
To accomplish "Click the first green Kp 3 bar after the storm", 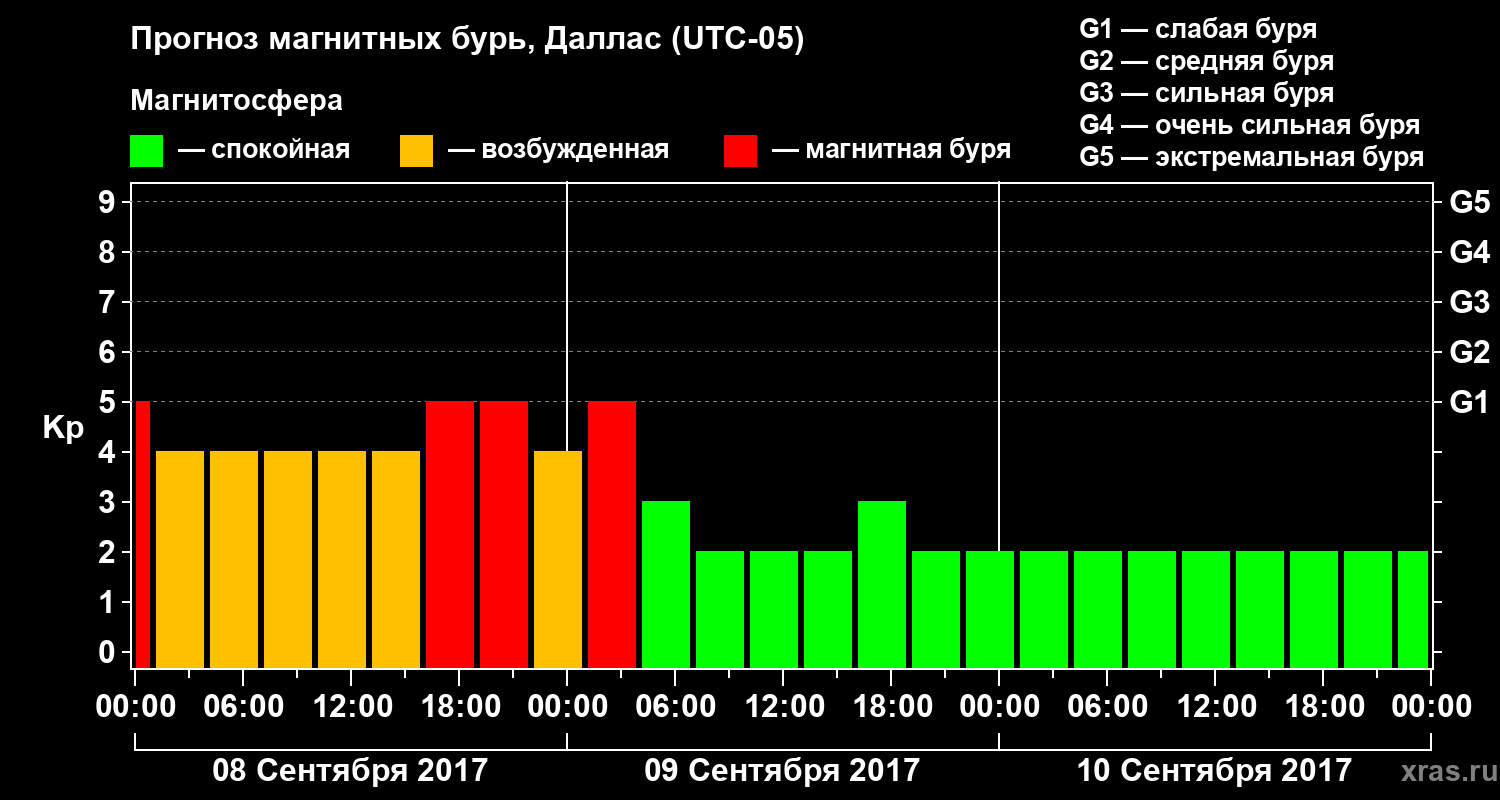I will click(x=666, y=585).
